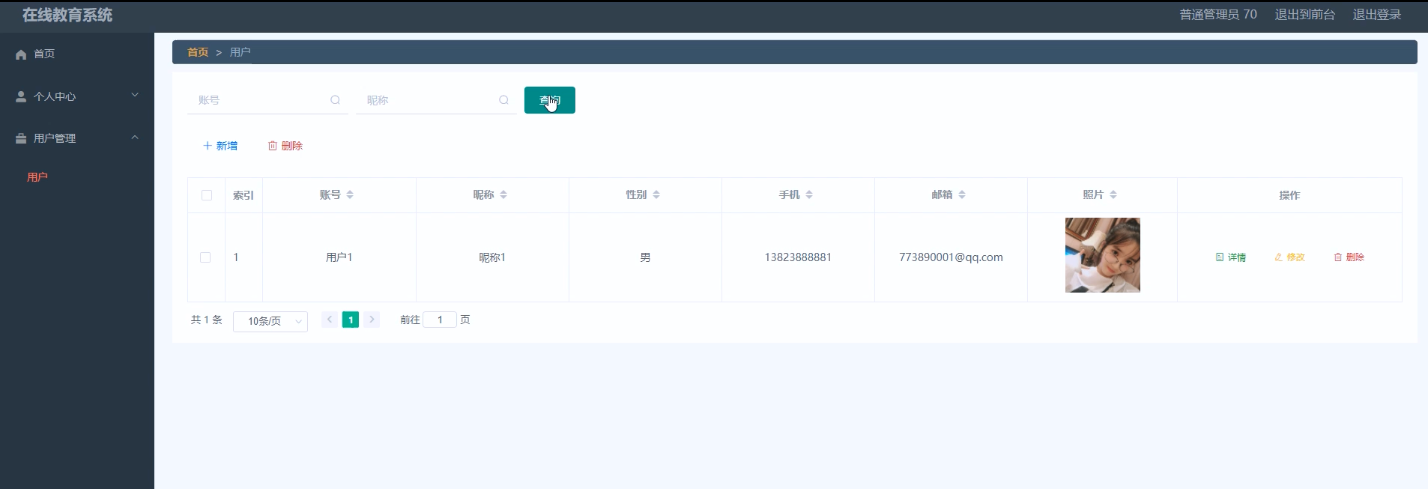Check the checkbox for row 用户1
1428x489 pixels.
coord(206,257)
